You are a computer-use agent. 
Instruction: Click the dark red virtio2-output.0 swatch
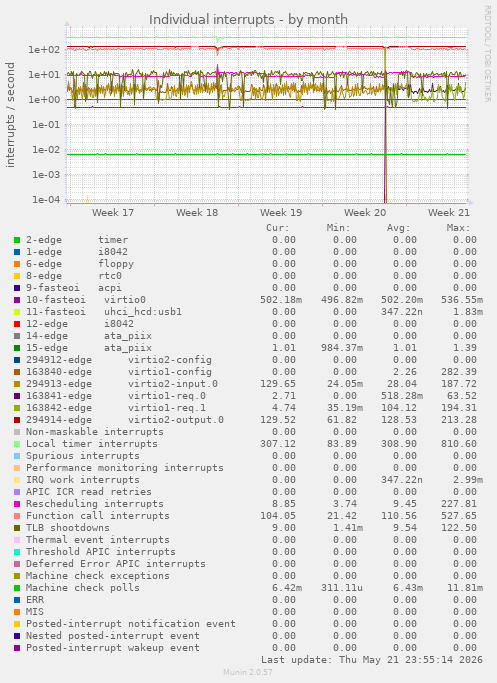(x=17, y=420)
